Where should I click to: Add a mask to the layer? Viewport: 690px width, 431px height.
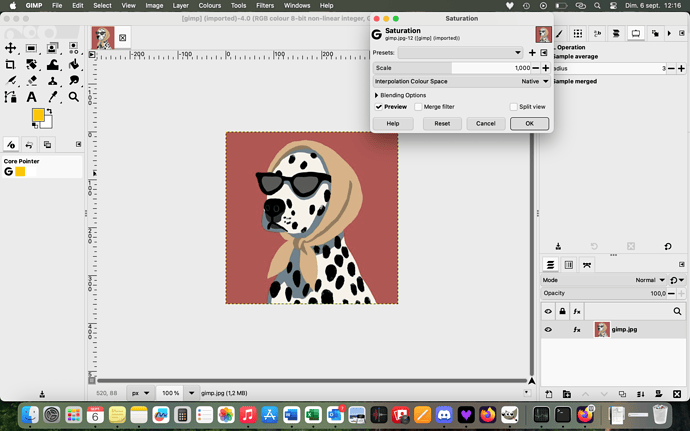pos(659,394)
